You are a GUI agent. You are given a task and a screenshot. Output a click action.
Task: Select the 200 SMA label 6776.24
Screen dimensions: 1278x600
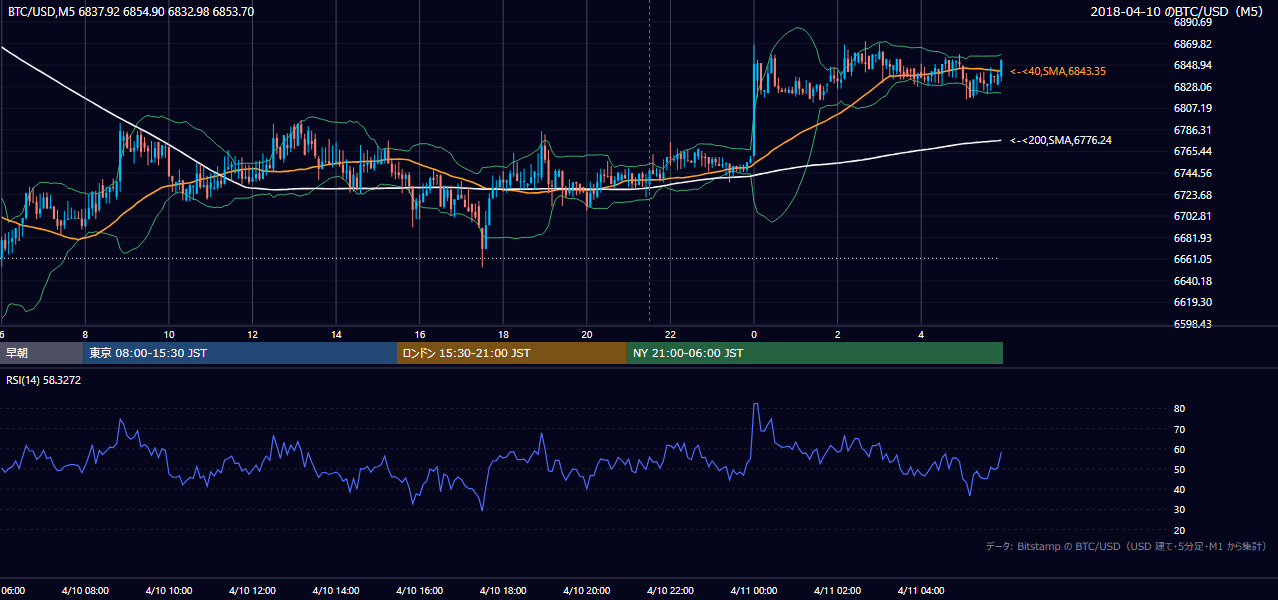(1061, 141)
